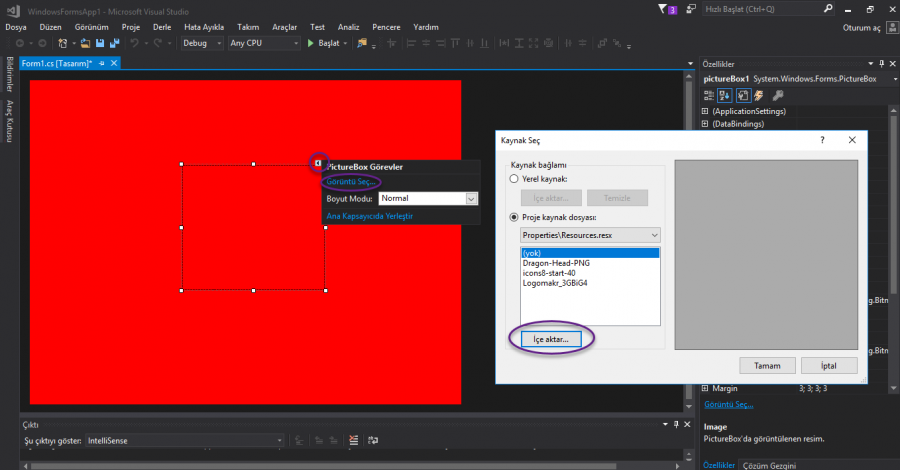This screenshot has width=900, height=470.
Task: Expand the (DataBindings) property node
Action: [x=705, y=124]
